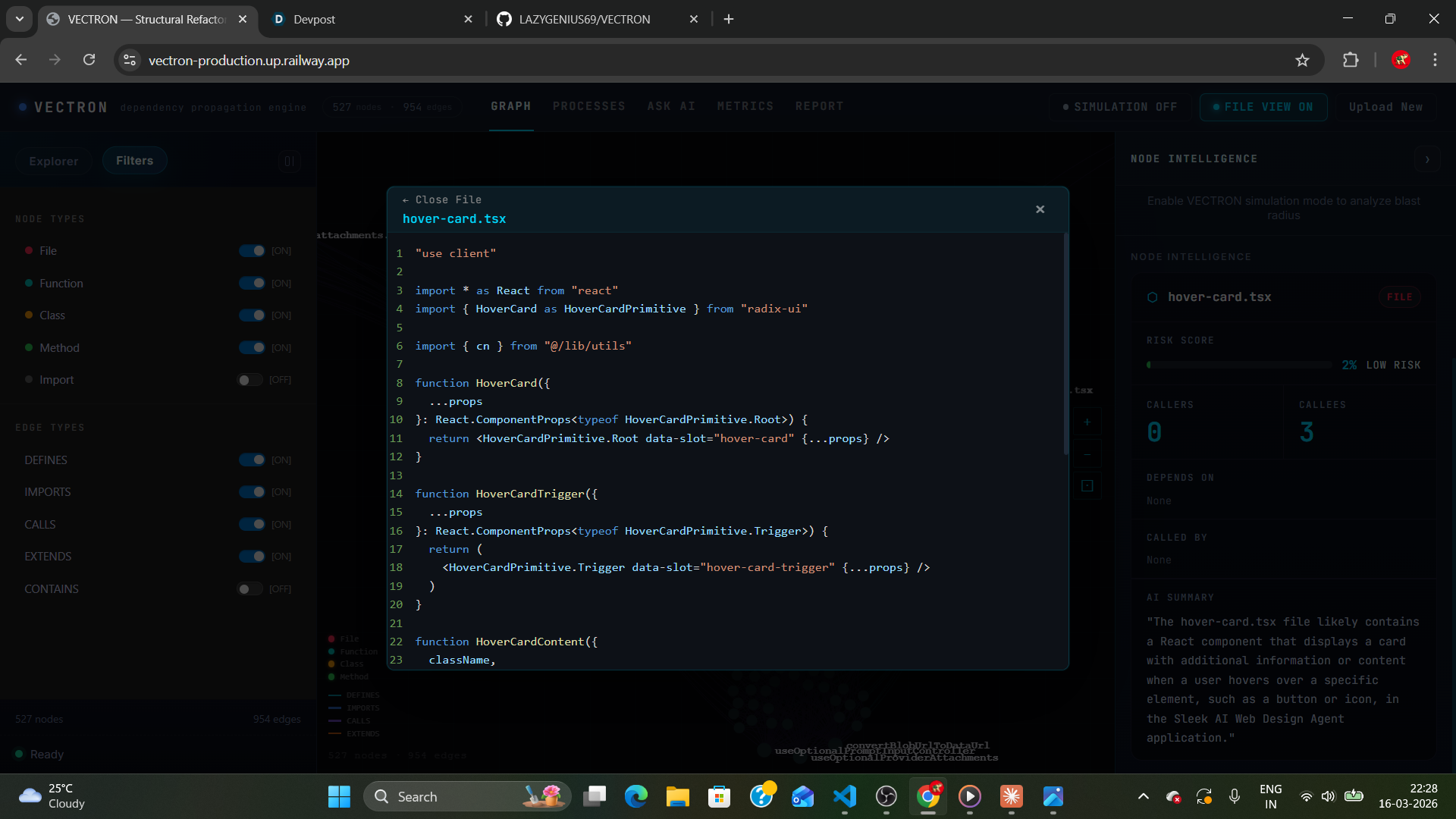Open Chrome three-dot menu
This screenshot has width=1456, height=819.
click(x=1435, y=61)
